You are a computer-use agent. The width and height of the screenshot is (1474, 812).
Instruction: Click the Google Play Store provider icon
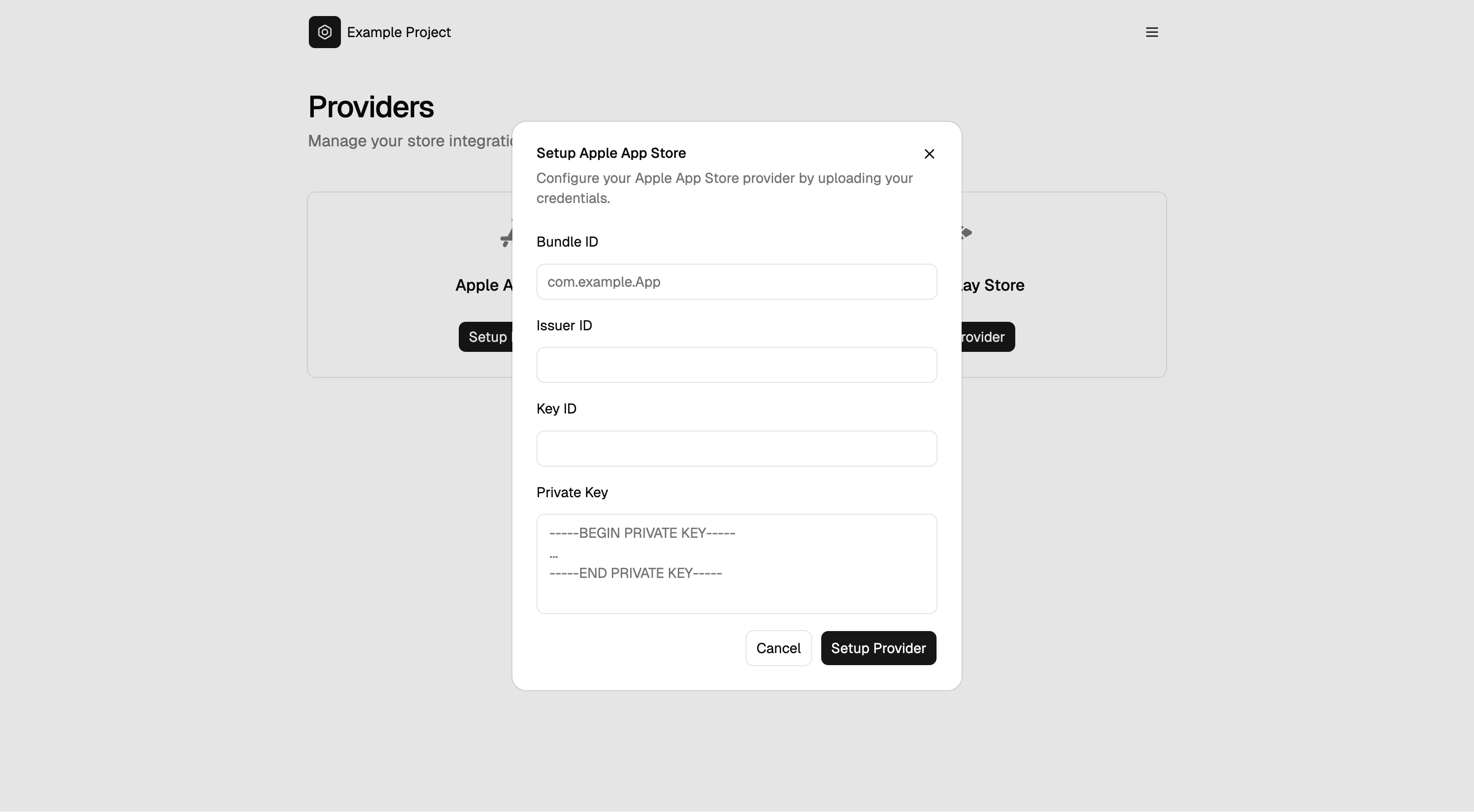[x=967, y=234]
